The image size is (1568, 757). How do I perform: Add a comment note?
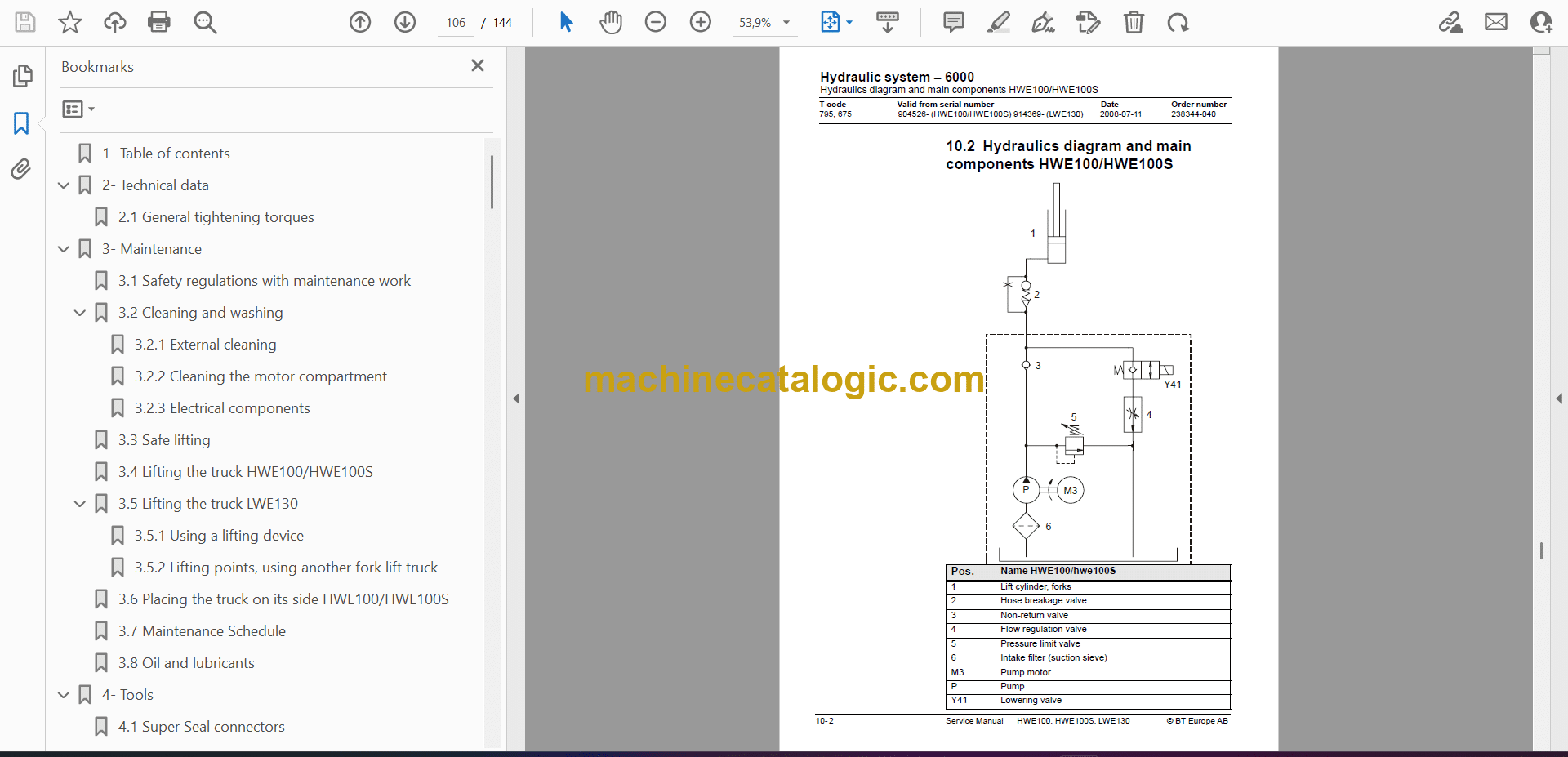click(x=953, y=22)
